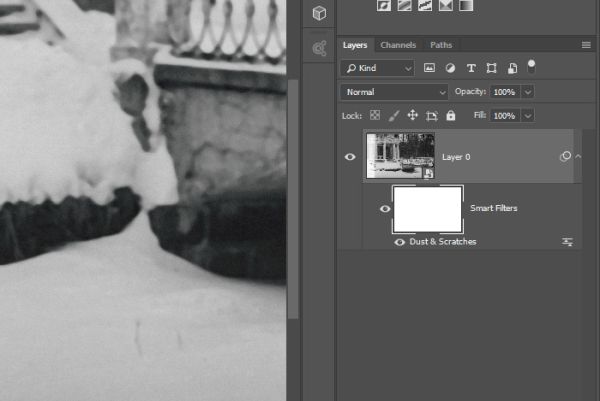Filter for shape layers icon
This screenshot has width=600, height=401.
[491, 68]
